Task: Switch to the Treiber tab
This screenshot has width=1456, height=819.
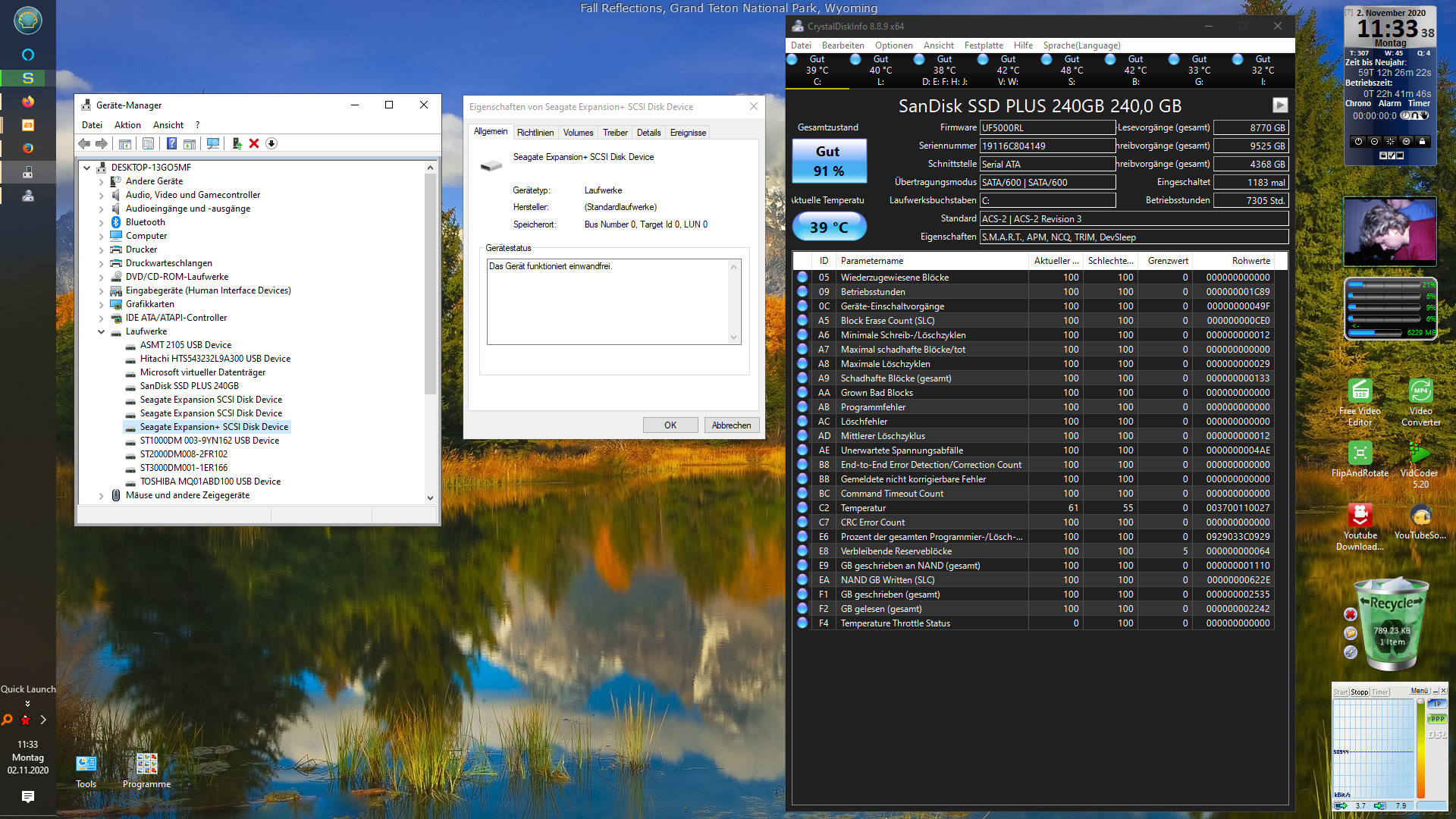Action: click(614, 133)
